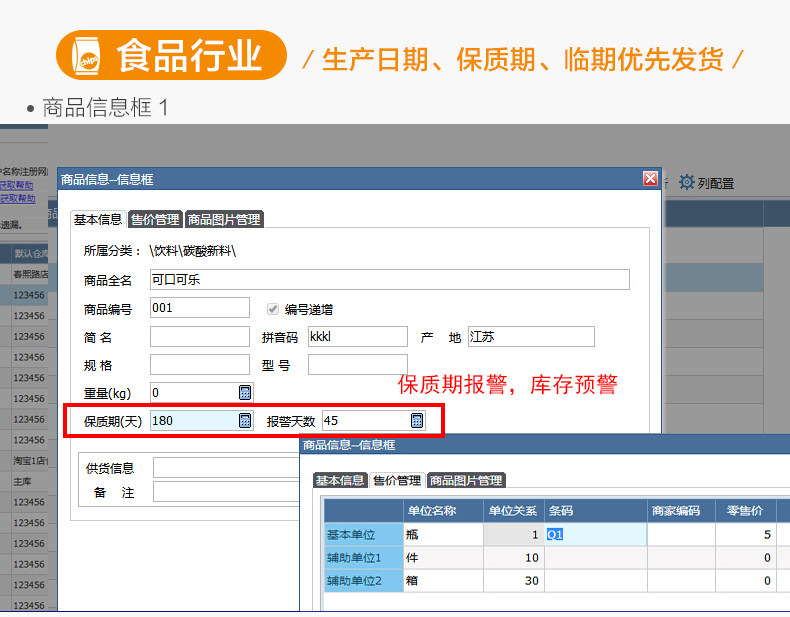Open calculator icon in shelf life field
Screen dimensions: 790x617
coord(245,421)
